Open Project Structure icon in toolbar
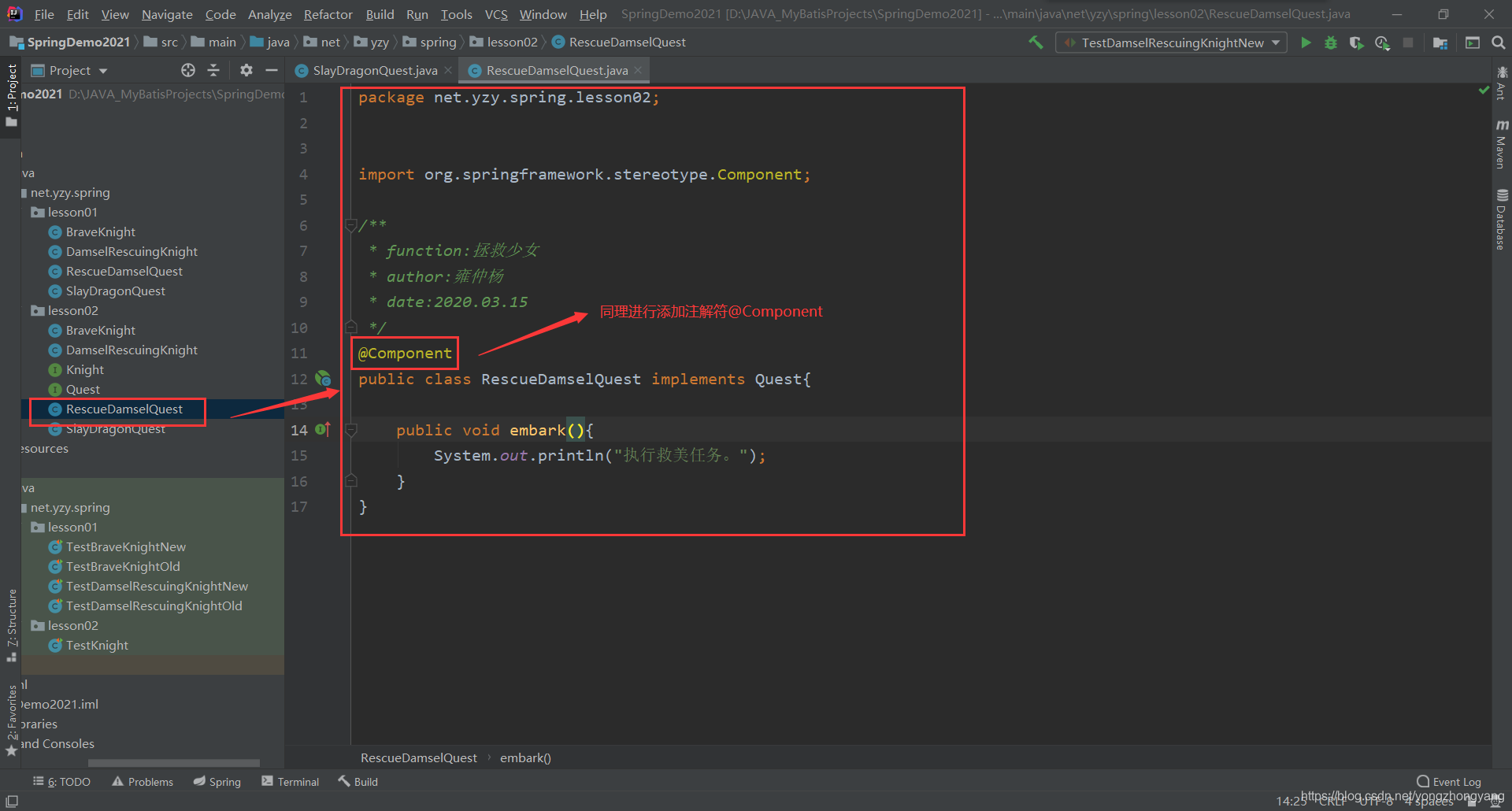Screen dimensions: 1512x811 [x=1440, y=43]
